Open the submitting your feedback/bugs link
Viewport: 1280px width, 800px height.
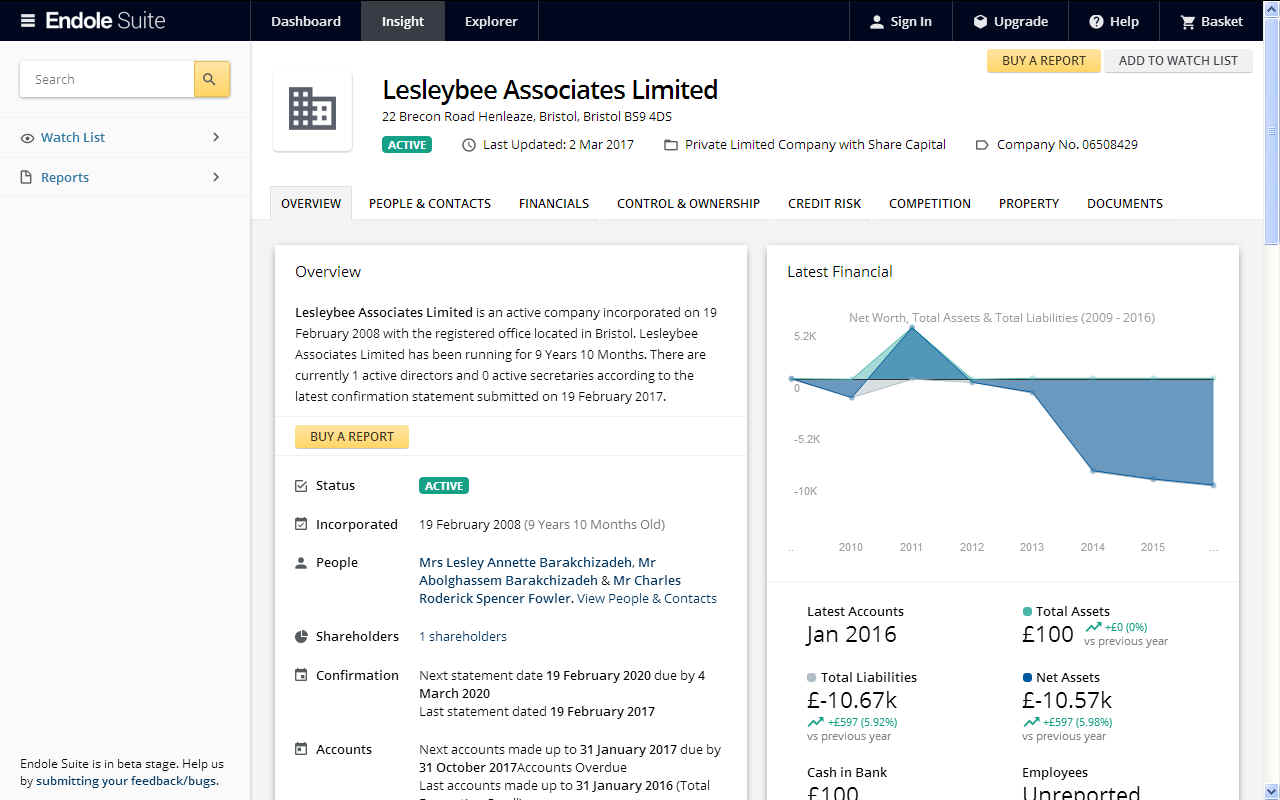tap(126, 781)
